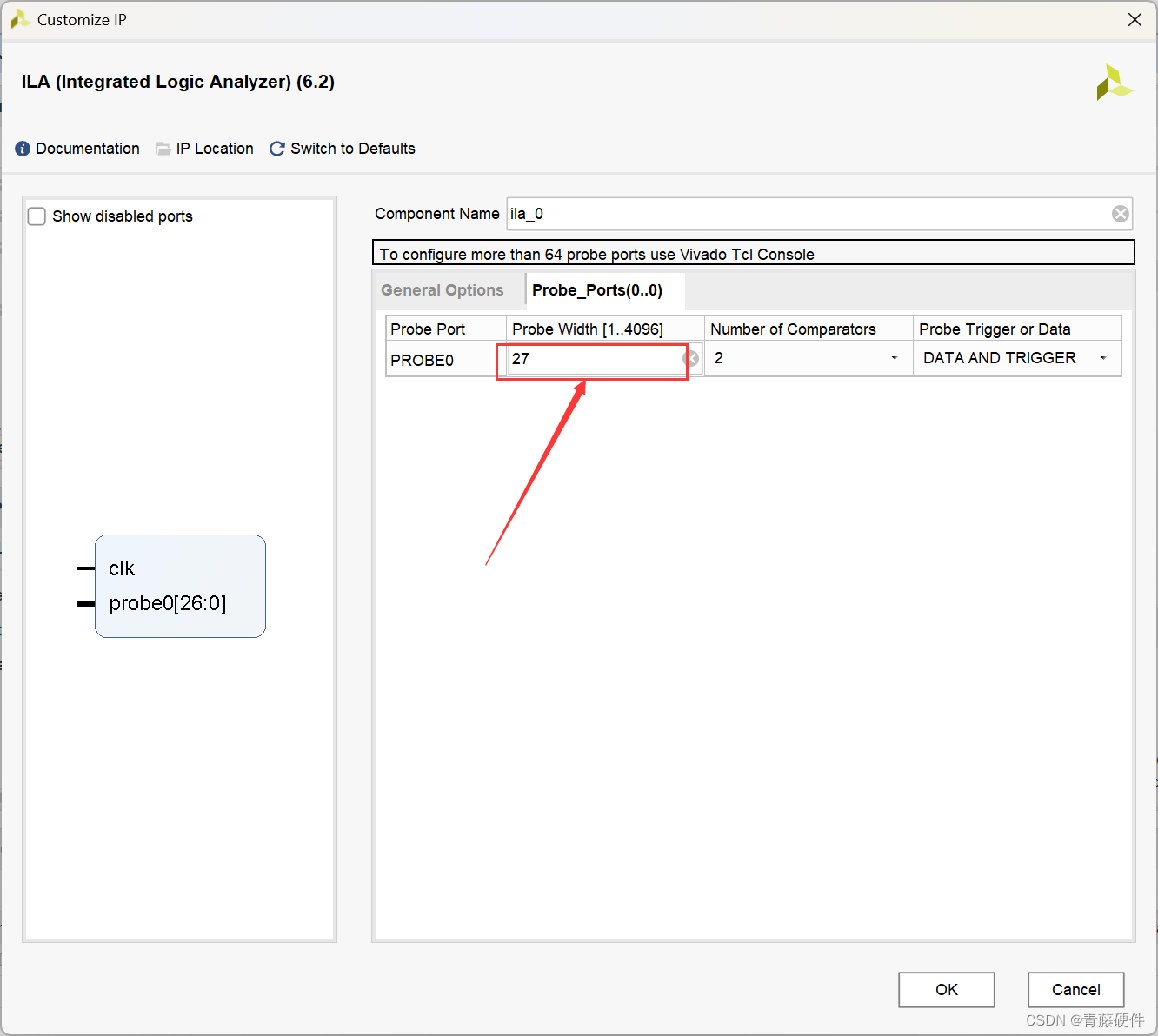This screenshot has height=1036, width=1158.
Task: Click the Xilinx logo icon at top right
Action: (x=1115, y=83)
